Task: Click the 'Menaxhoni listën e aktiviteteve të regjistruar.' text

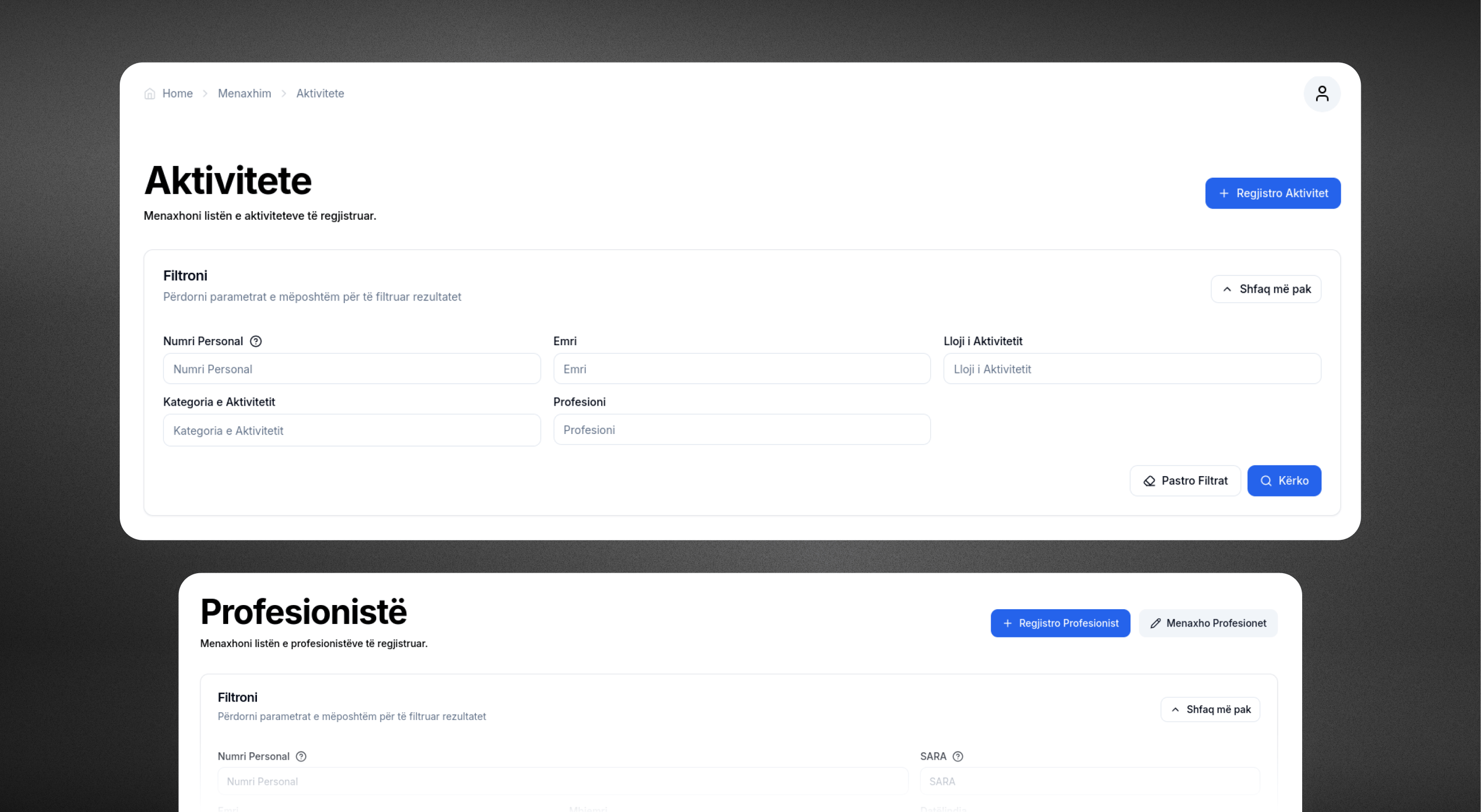Action: pyautogui.click(x=260, y=216)
